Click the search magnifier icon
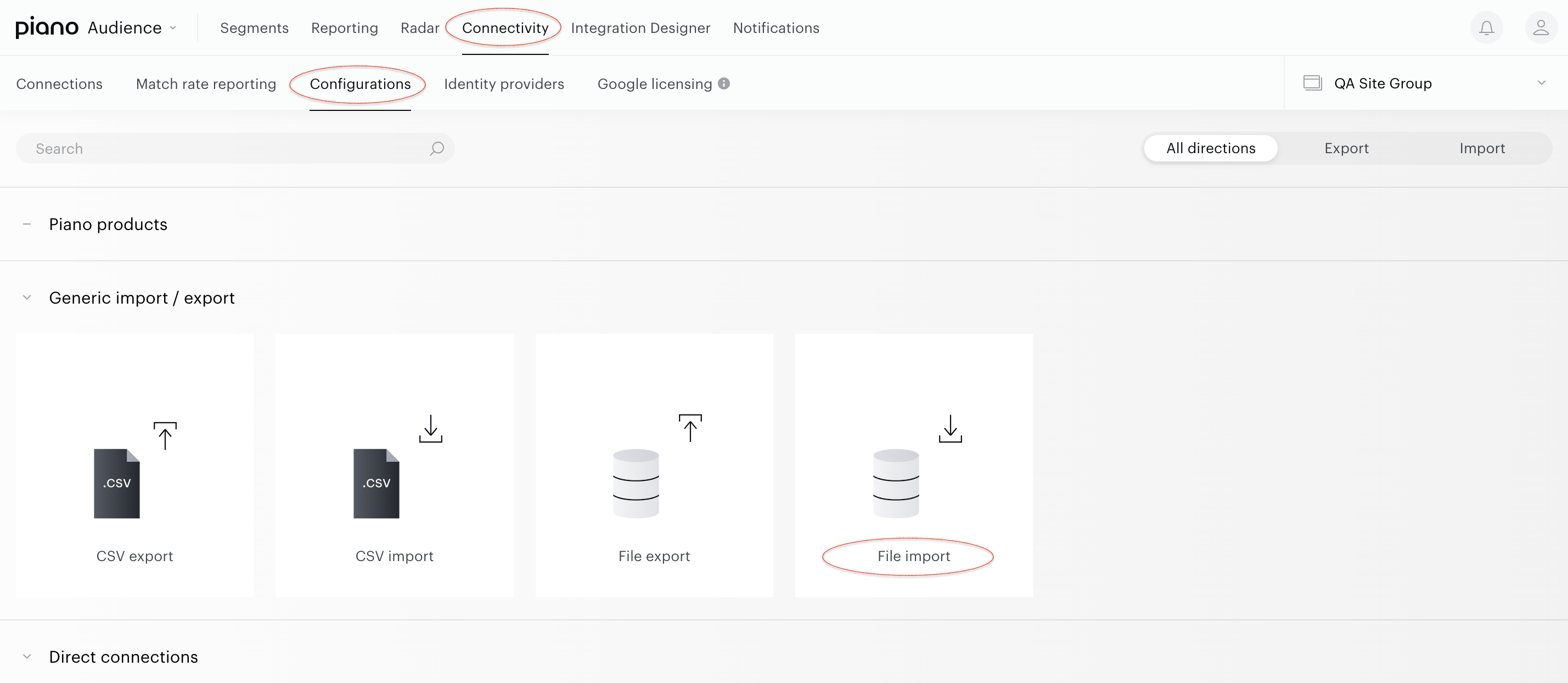 tap(436, 149)
